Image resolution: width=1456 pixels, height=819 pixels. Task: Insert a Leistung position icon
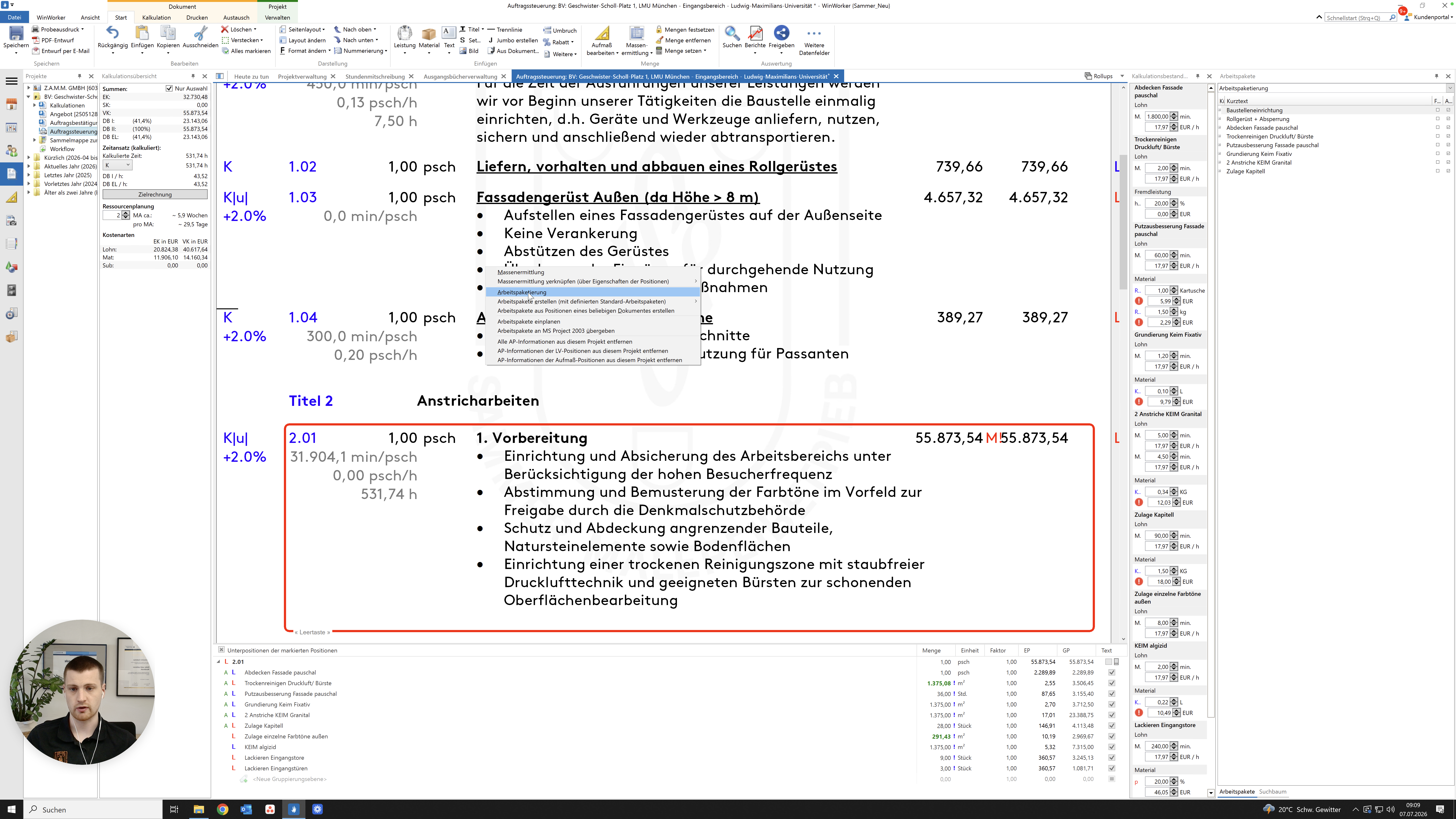pyautogui.click(x=405, y=33)
